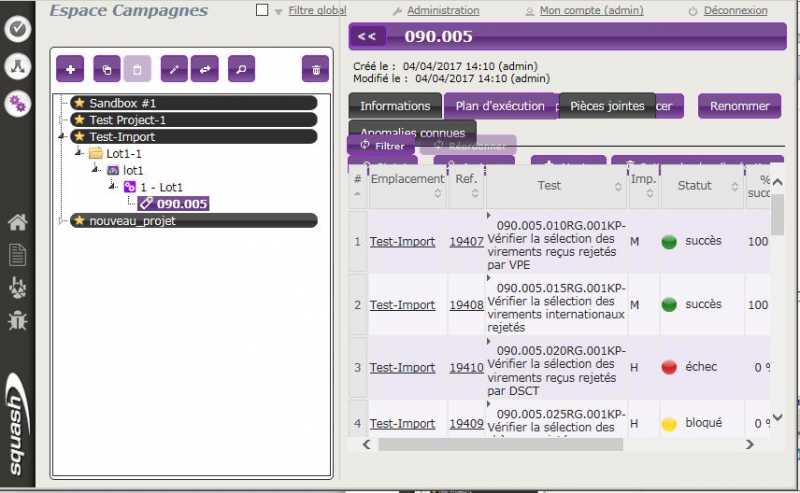
Task: Collapse the Test-Import project node
Action: (x=62, y=137)
